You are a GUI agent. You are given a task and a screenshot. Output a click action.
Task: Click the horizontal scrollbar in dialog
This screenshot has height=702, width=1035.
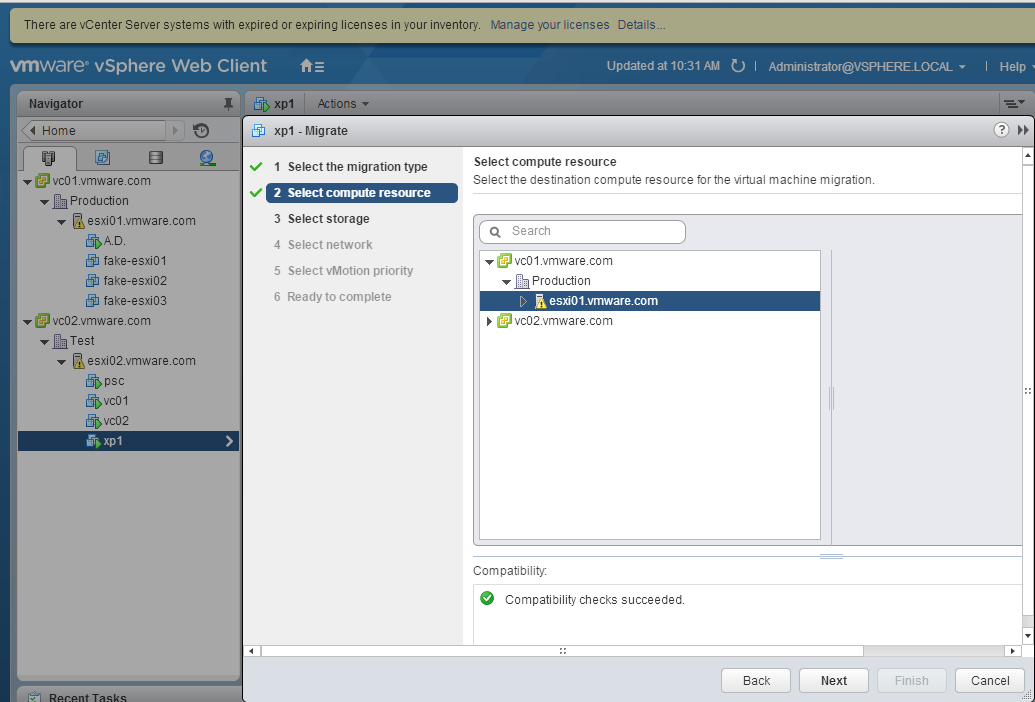[x=562, y=651]
